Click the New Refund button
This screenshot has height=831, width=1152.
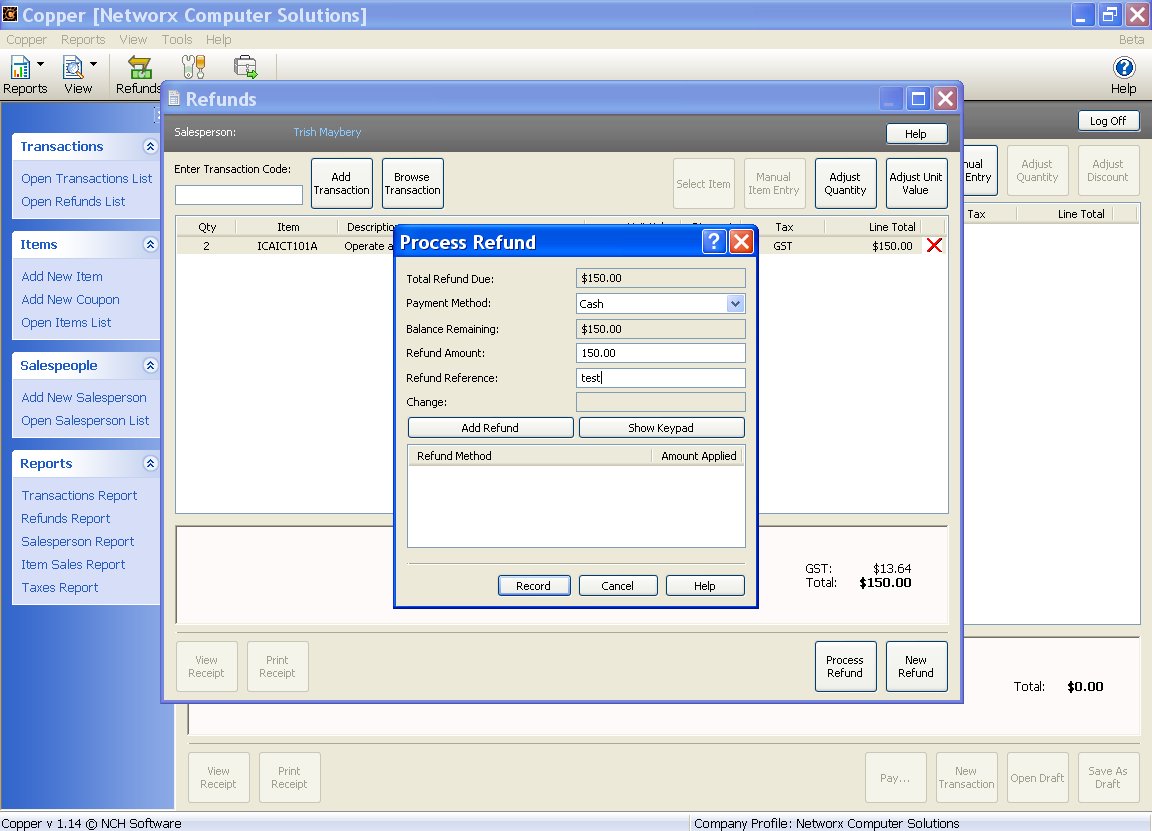point(915,666)
